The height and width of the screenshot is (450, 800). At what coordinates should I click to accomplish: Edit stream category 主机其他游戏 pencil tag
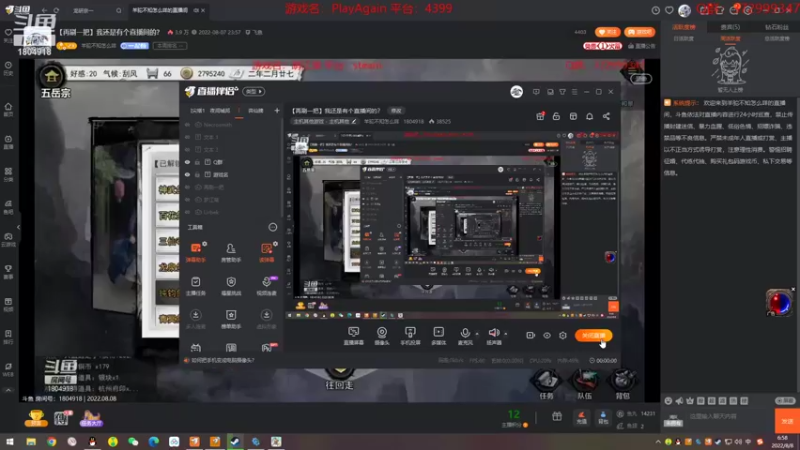pyautogui.click(x=324, y=121)
